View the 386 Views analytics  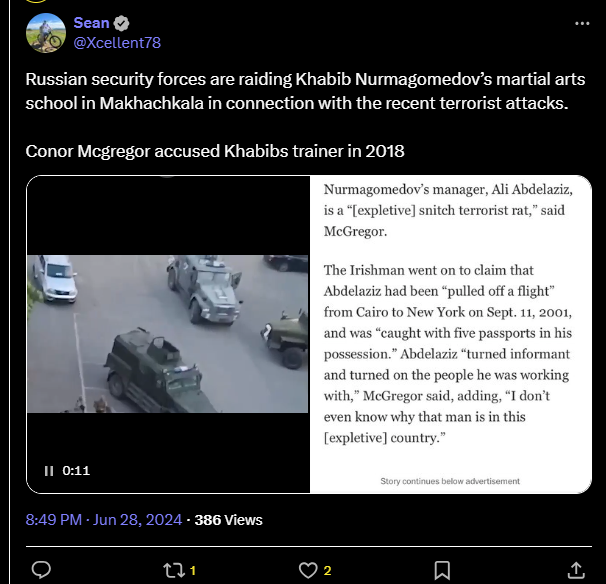pyautogui.click(x=228, y=520)
